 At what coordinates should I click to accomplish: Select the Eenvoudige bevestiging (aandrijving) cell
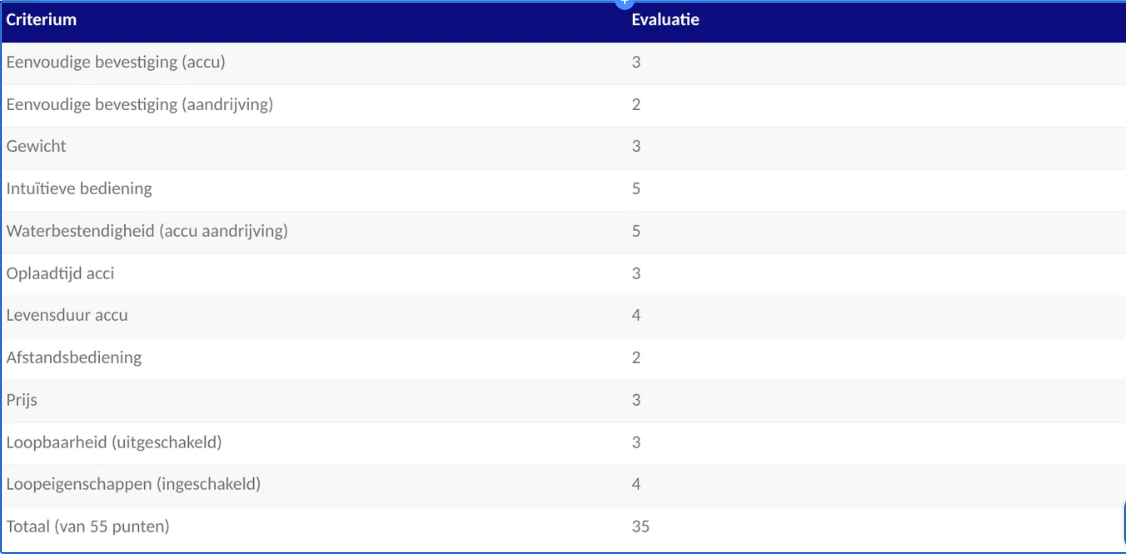[139, 104]
